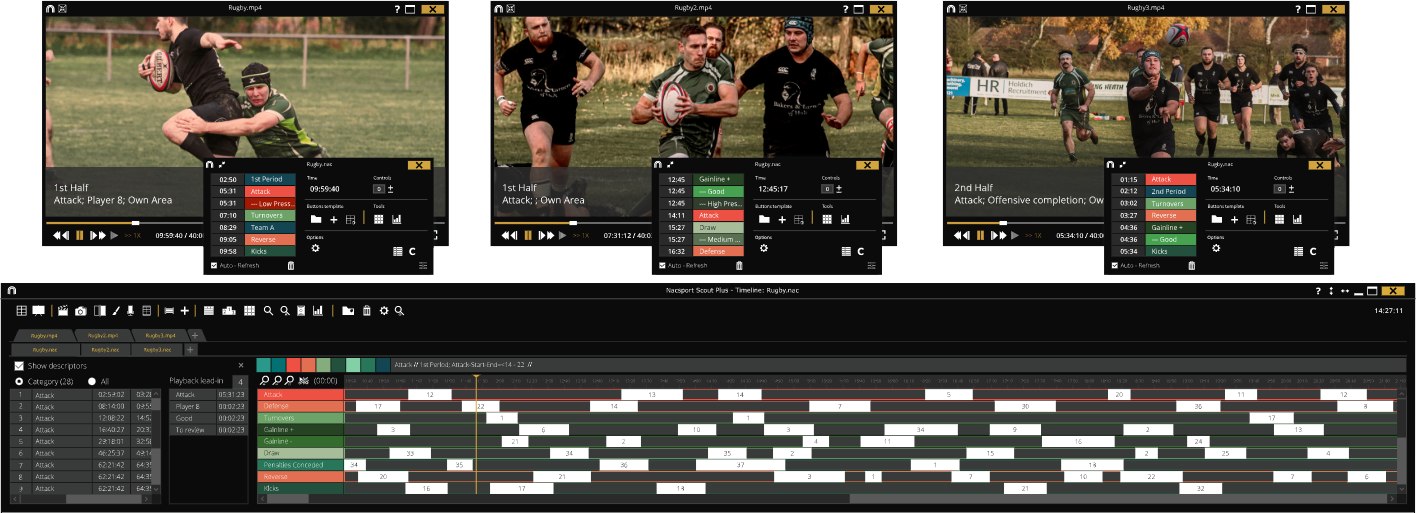Toggle Auto-Refresh in Rugby2.mp4 register panel
The image size is (1416, 513).
[663, 266]
